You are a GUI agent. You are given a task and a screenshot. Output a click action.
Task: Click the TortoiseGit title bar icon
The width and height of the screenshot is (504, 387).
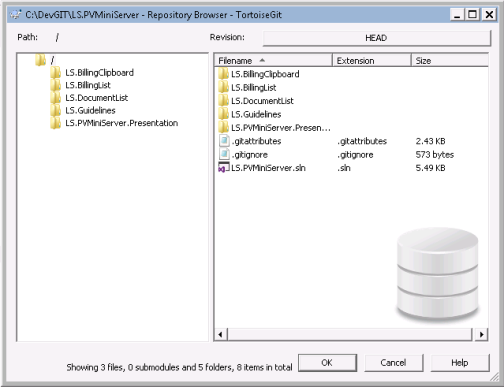click(x=15, y=15)
